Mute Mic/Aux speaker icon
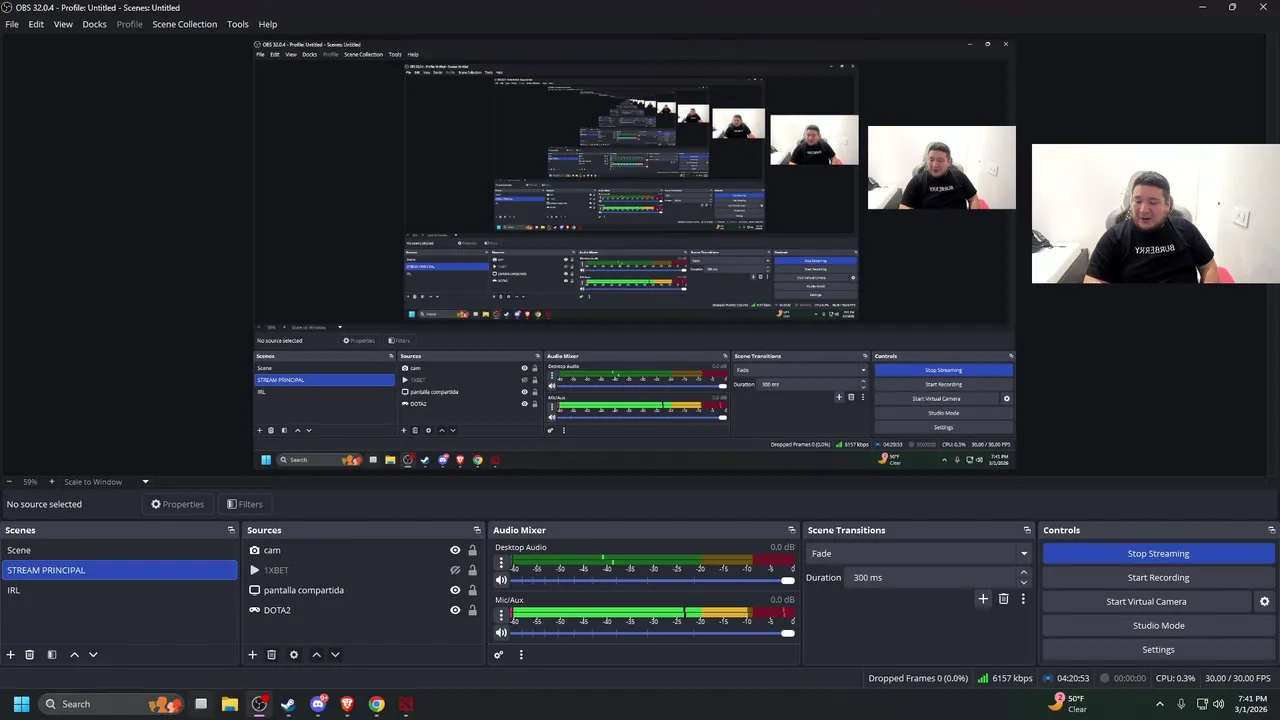The image size is (1280, 720). (x=501, y=632)
